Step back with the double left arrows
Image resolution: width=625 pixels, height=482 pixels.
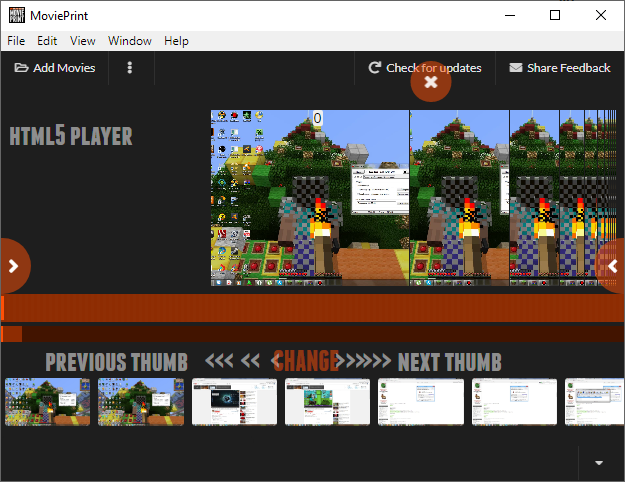click(x=250, y=361)
